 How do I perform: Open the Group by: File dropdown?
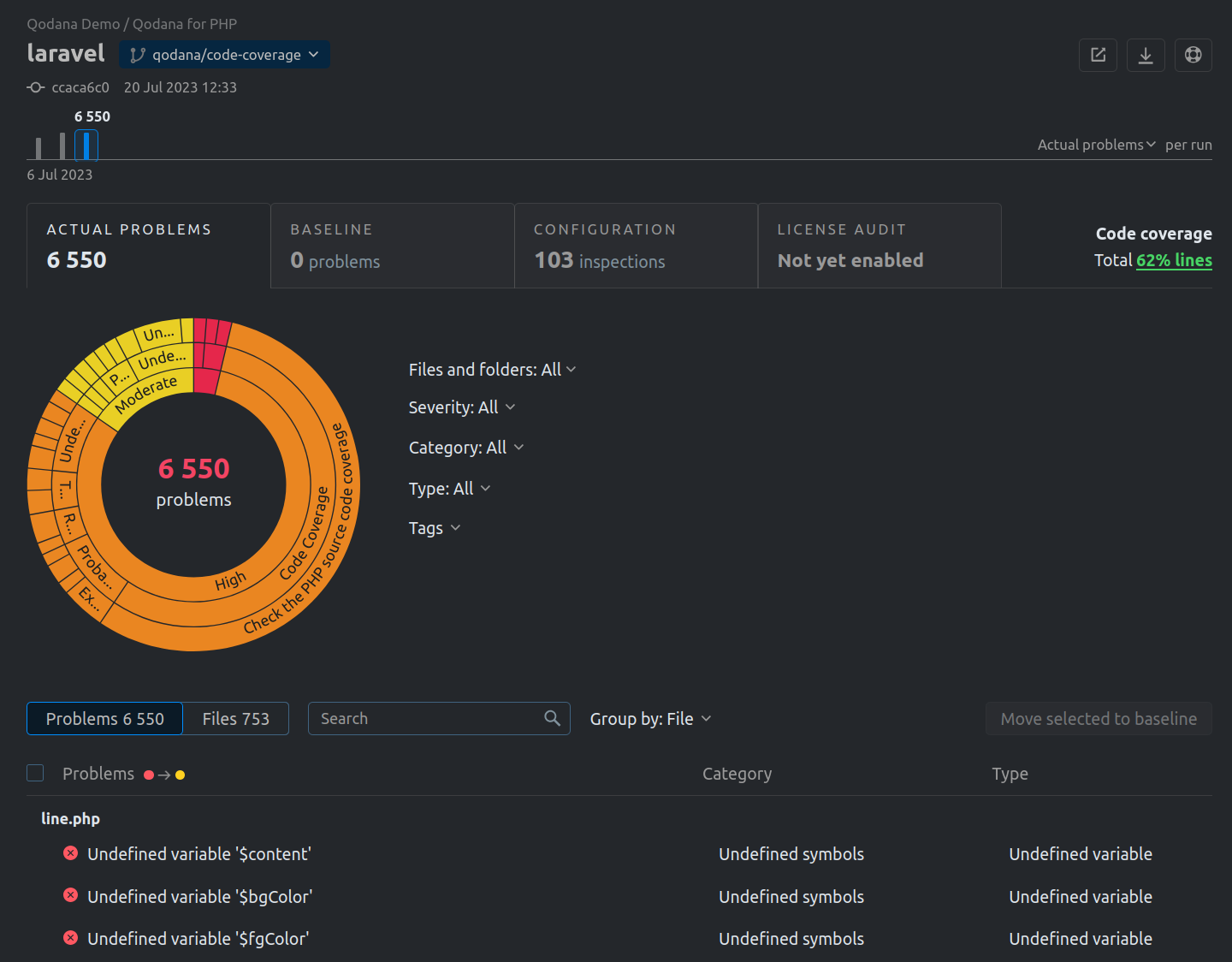point(650,719)
